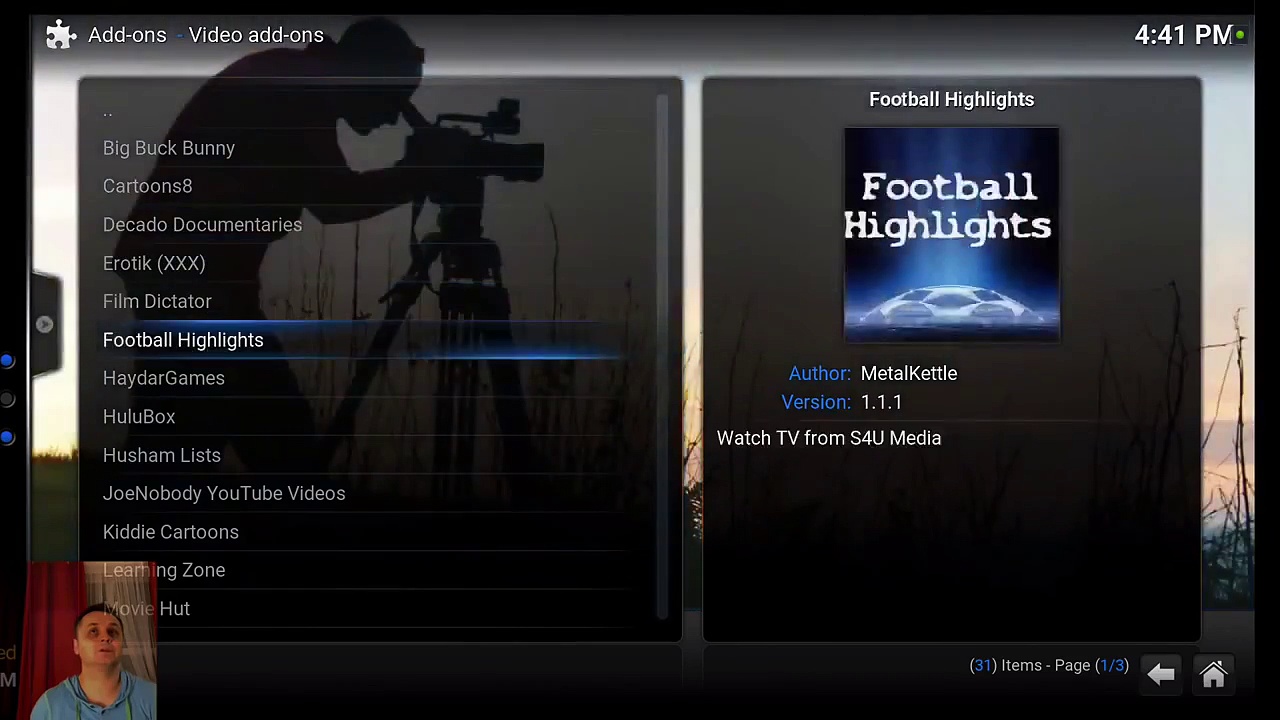The image size is (1280, 720).
Task: Click the green status dot beside clock
Action: click(x=1240, y=35)
